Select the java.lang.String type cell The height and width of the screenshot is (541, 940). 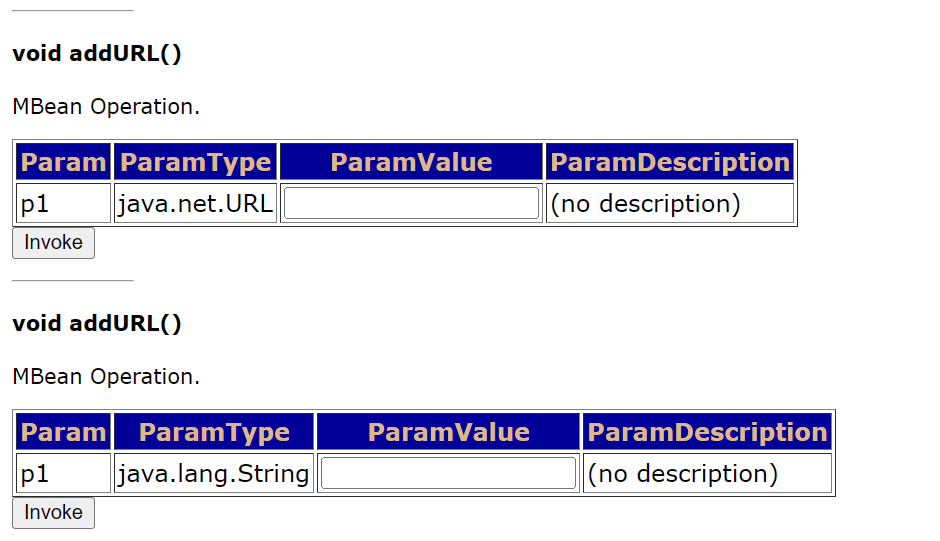point(214,473)
